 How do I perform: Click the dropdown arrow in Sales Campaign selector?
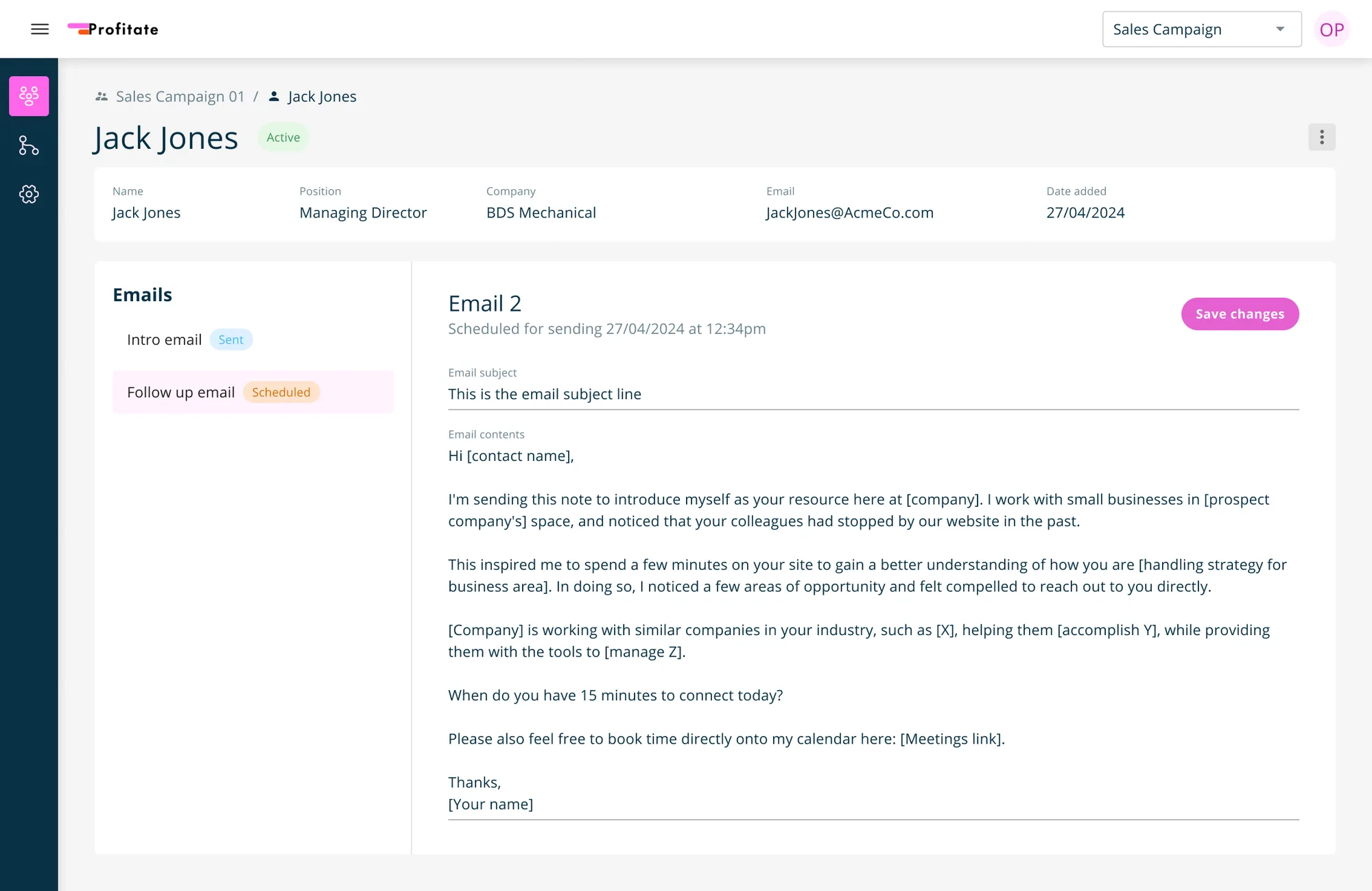(1279, 29)
